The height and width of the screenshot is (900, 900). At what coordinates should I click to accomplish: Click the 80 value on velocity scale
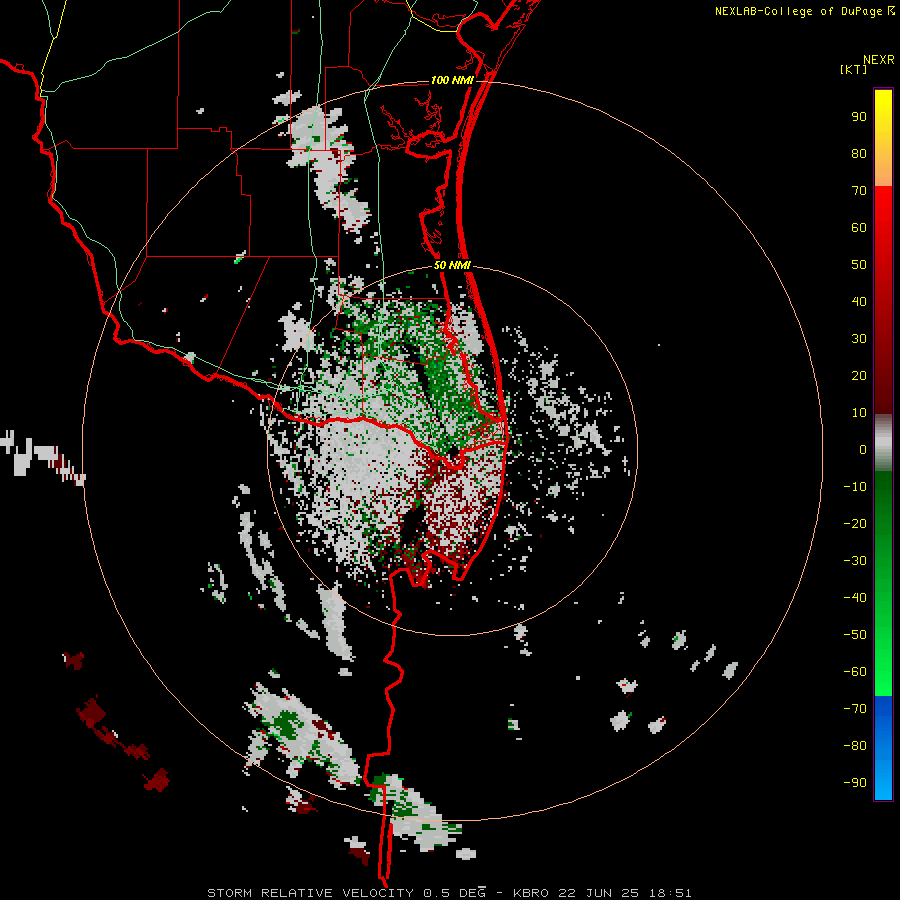[x=859, y=153]
